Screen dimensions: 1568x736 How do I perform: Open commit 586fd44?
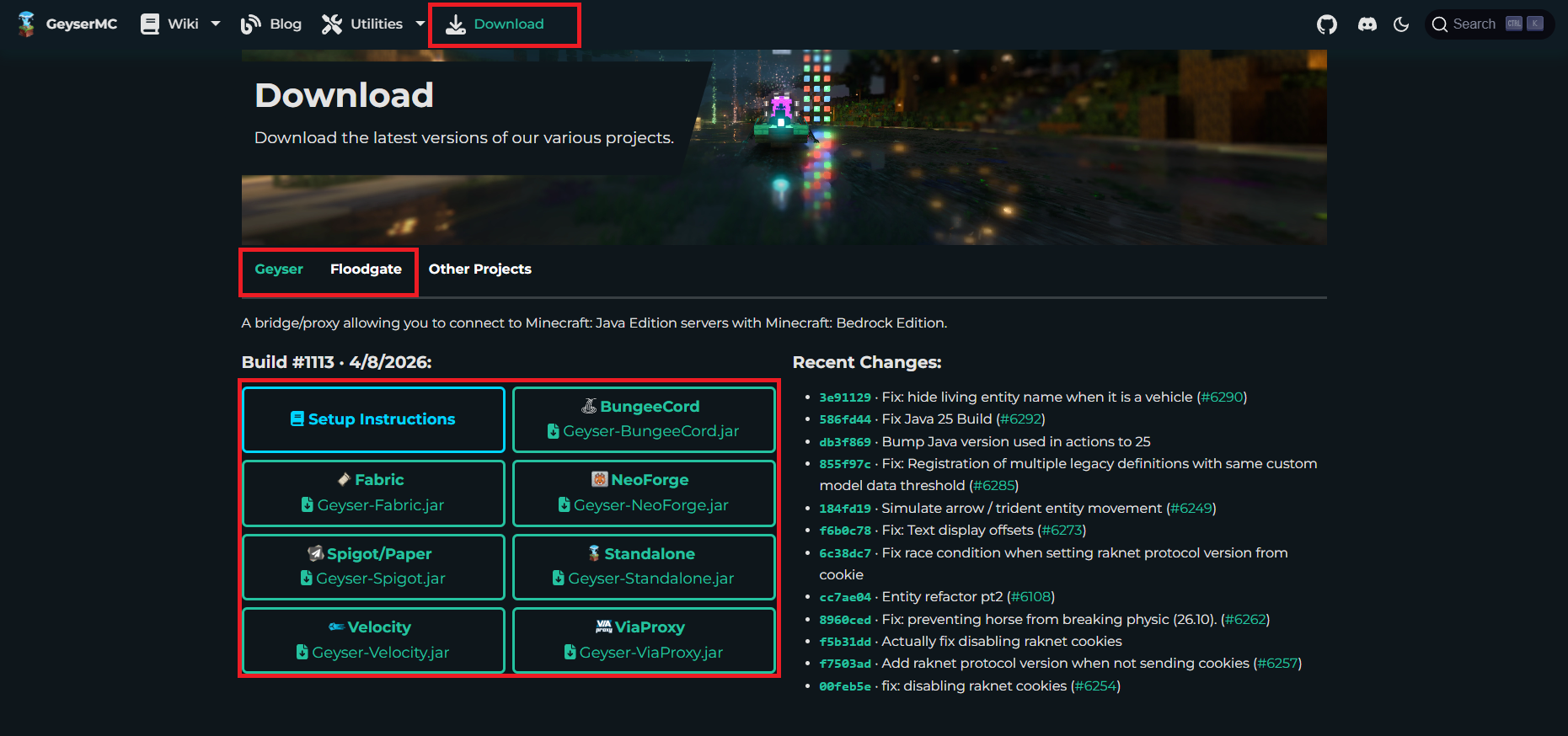[x=845, y=419]
